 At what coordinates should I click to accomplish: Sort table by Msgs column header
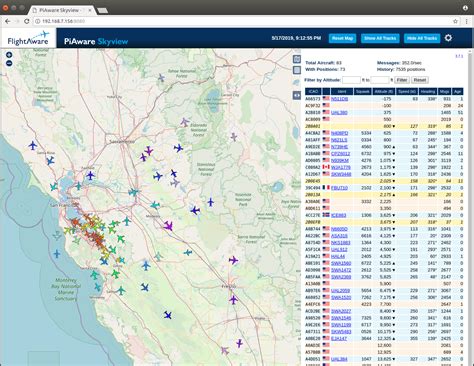[444, 91]
